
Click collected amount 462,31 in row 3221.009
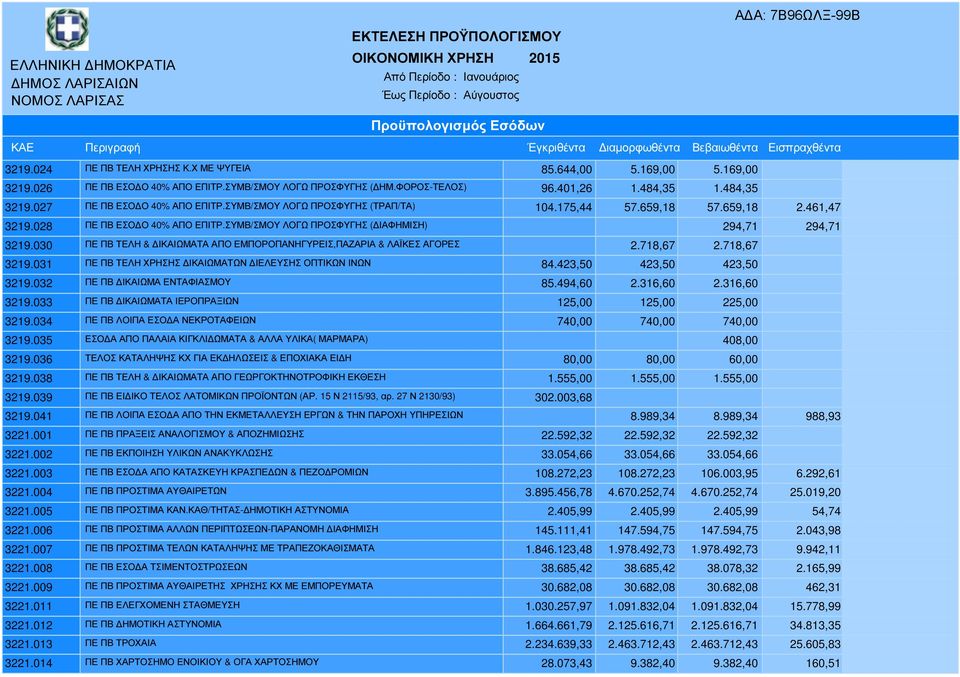823,587
